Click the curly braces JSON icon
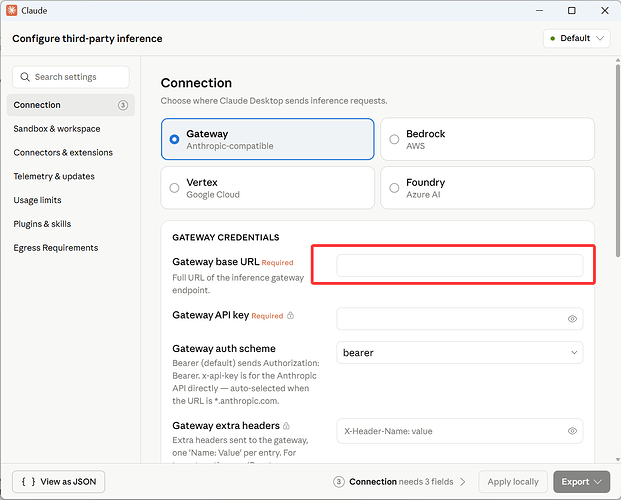The height and width of the screenshot is (500, 621). 29,482
